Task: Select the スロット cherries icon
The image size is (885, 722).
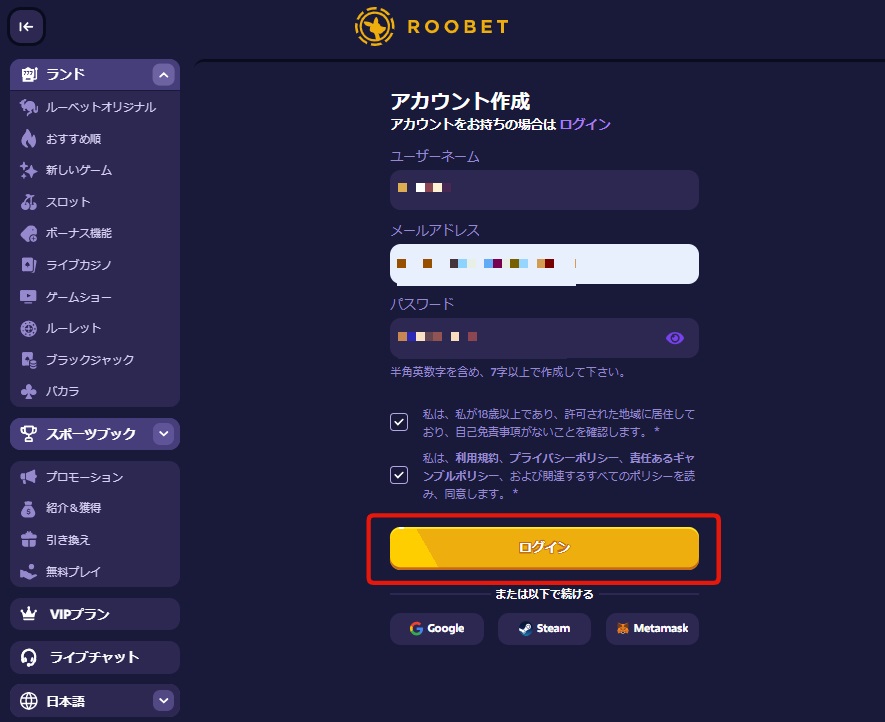Action: tap(29, 202)
